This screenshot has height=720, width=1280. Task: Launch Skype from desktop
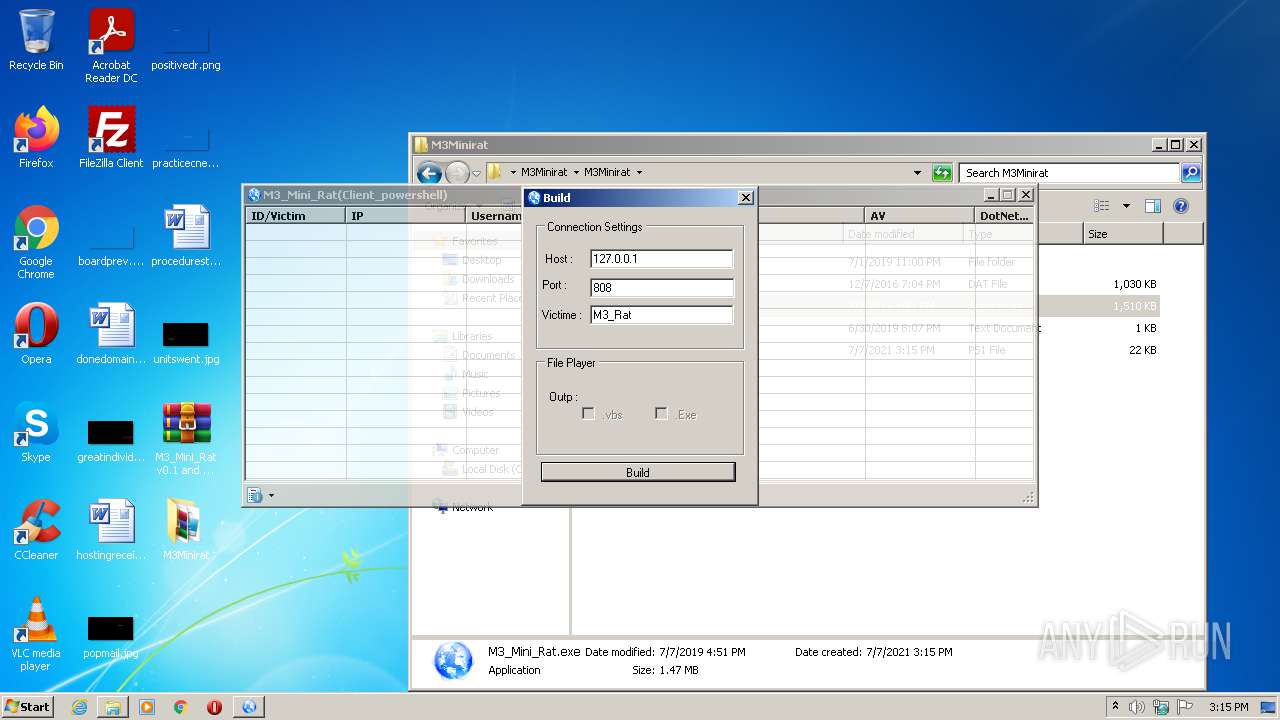click(x=36, y=432)
